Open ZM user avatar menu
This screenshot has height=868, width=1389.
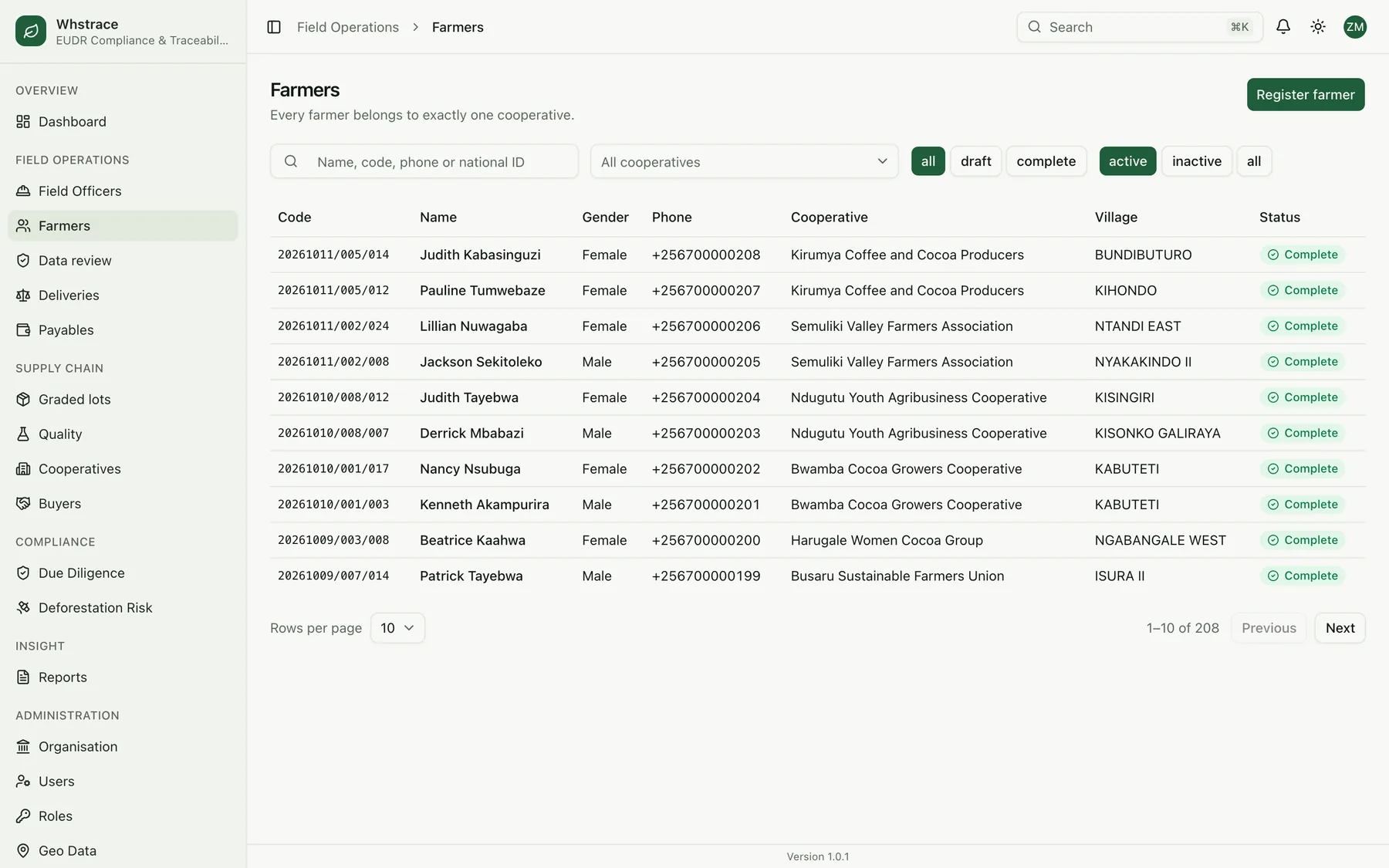tap(1355, 27)
